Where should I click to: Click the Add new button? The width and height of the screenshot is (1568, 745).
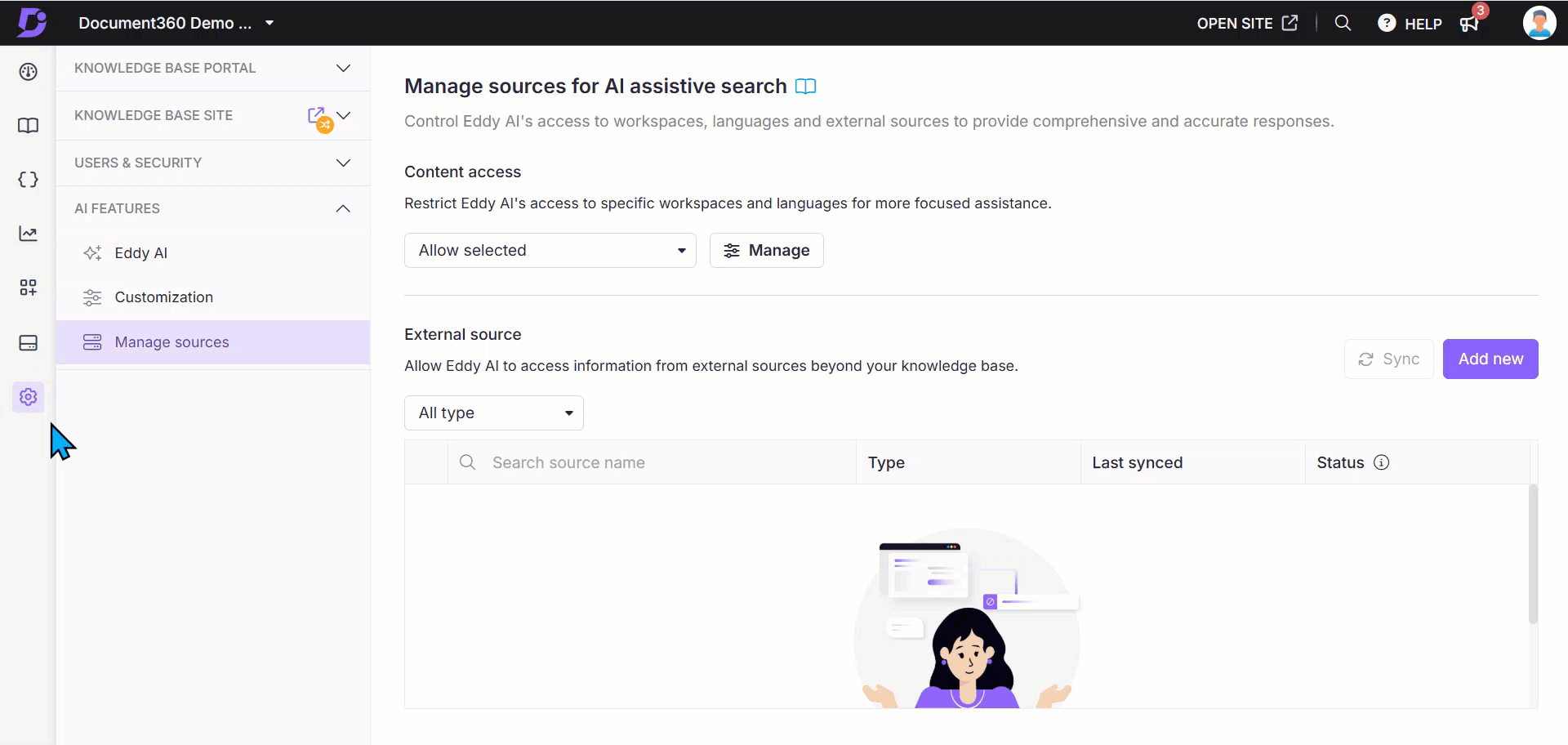click(x=1490, y=359)
